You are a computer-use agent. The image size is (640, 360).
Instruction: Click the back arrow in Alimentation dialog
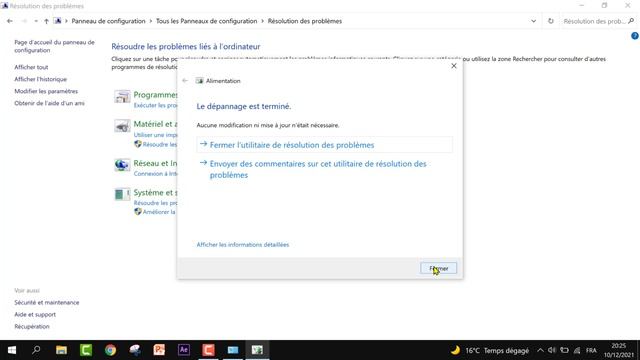tap(185, 80)
